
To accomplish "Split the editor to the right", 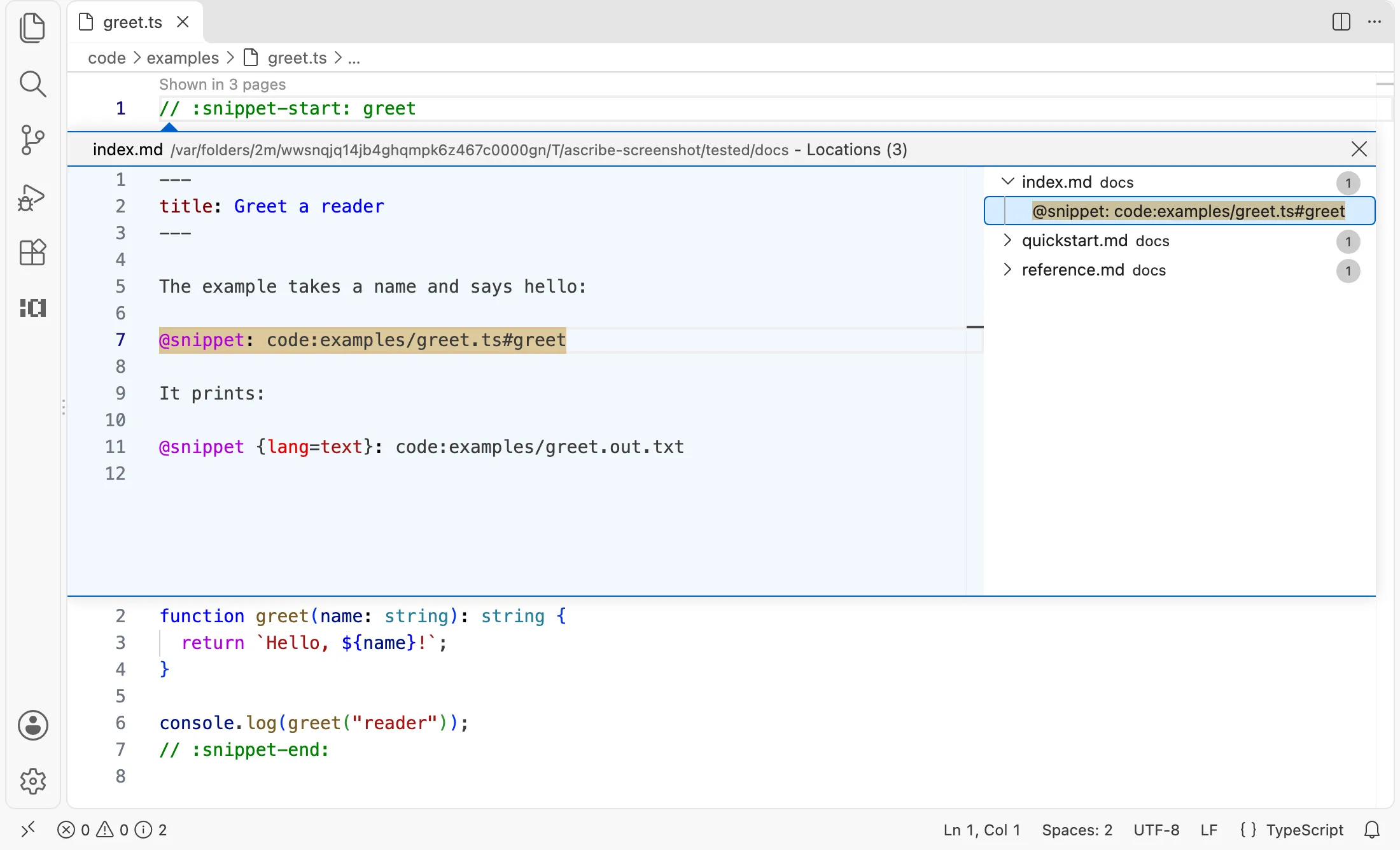I will (1341, 22).
